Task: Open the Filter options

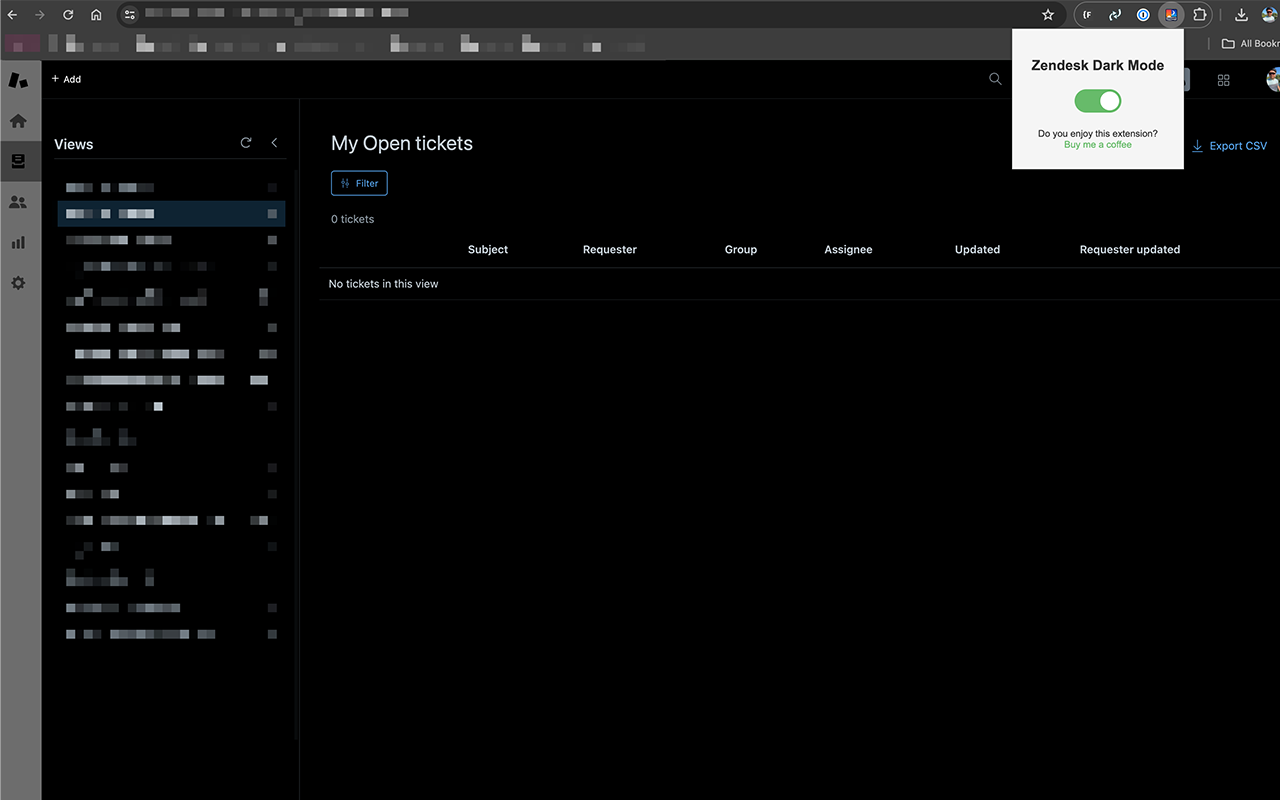Action: point(359,183)
